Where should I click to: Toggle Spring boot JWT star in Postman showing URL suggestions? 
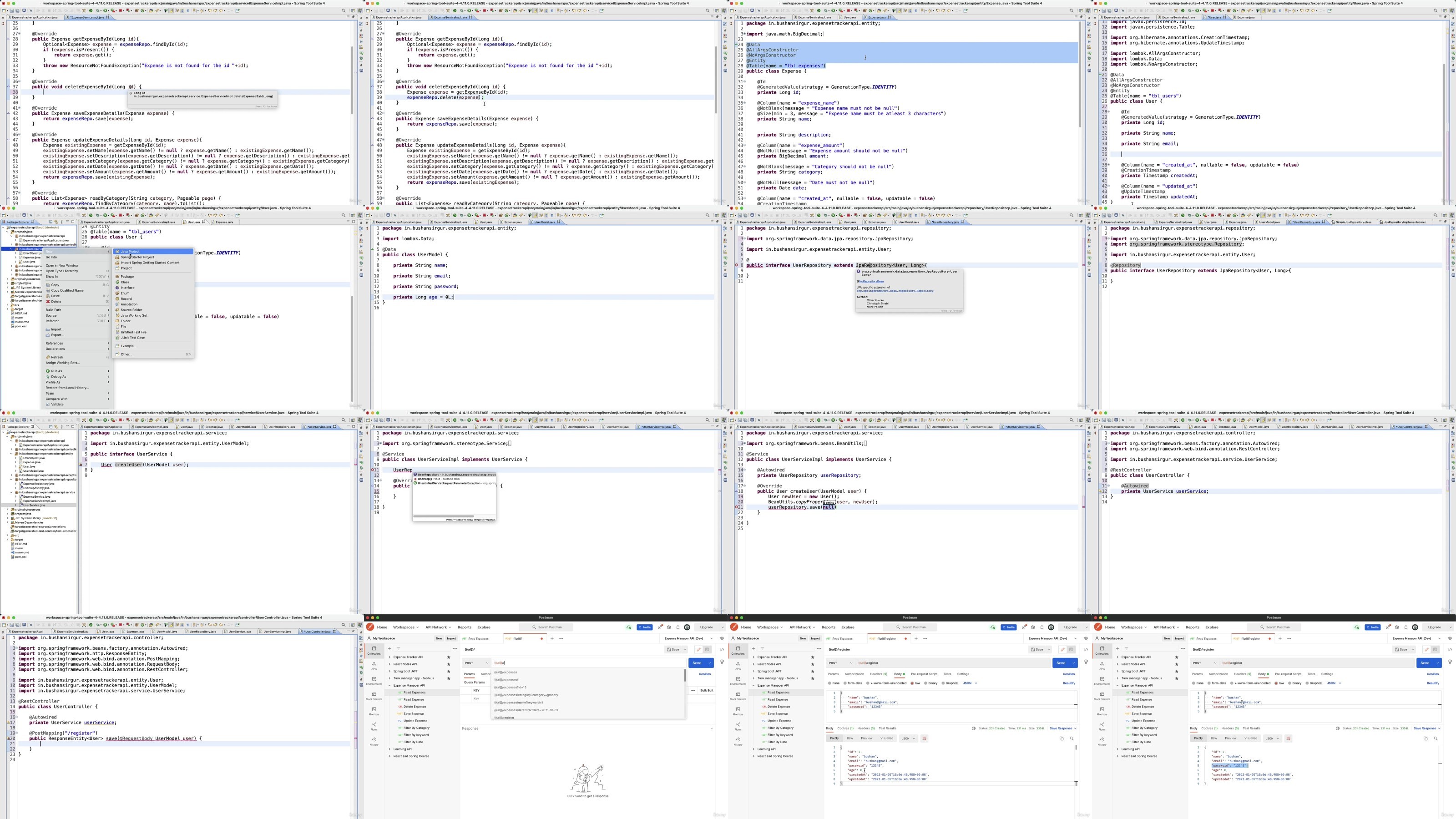[449, 671]
